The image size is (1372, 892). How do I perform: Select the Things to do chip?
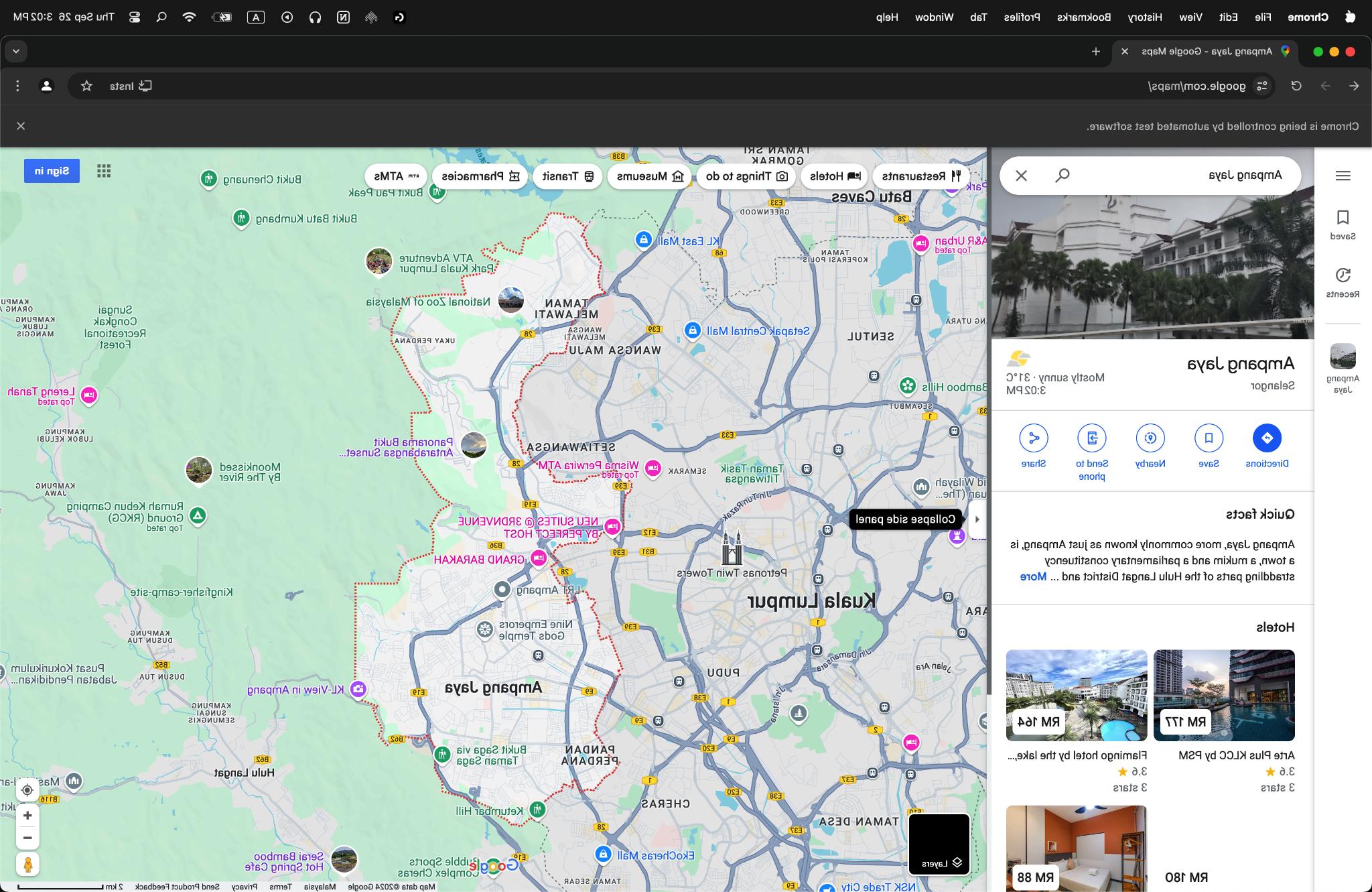click(746, 176)
